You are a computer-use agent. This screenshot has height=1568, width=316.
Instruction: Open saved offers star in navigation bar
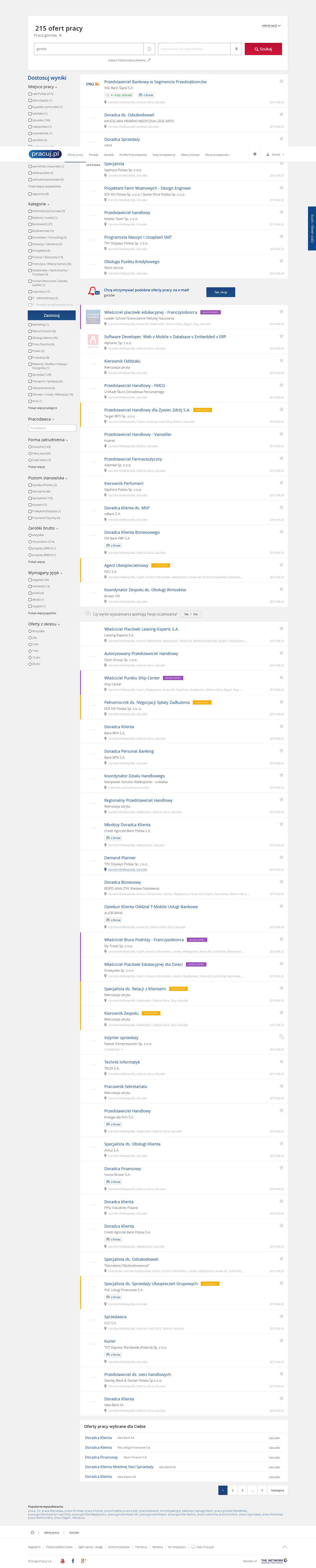coord(255,154)
